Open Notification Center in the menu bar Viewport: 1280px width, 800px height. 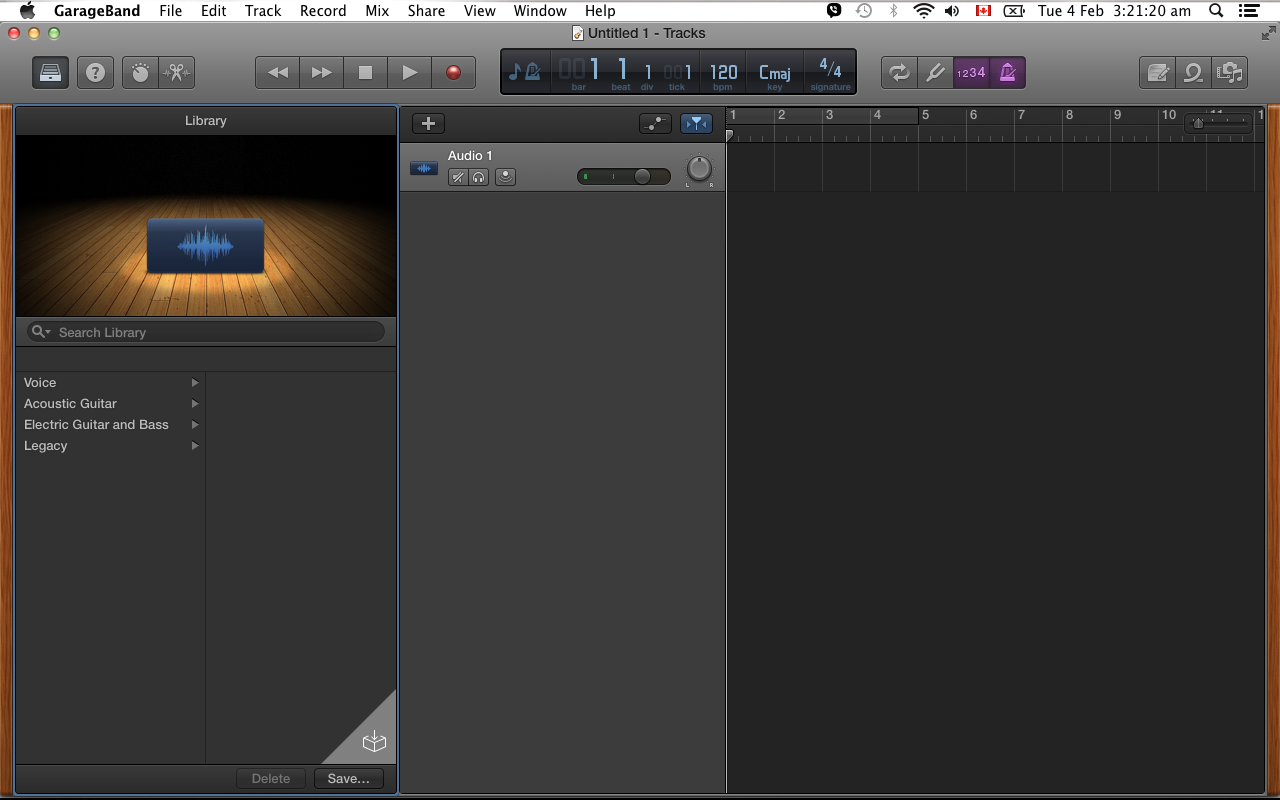pyautogui.click(x=1248, y=11)
